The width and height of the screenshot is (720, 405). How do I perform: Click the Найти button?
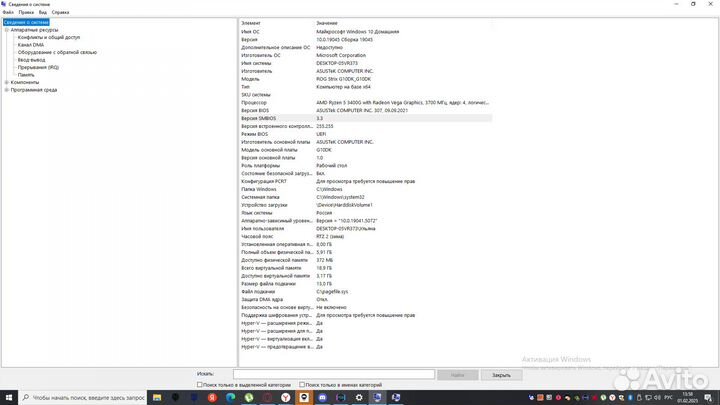click(x=457, y=375)
